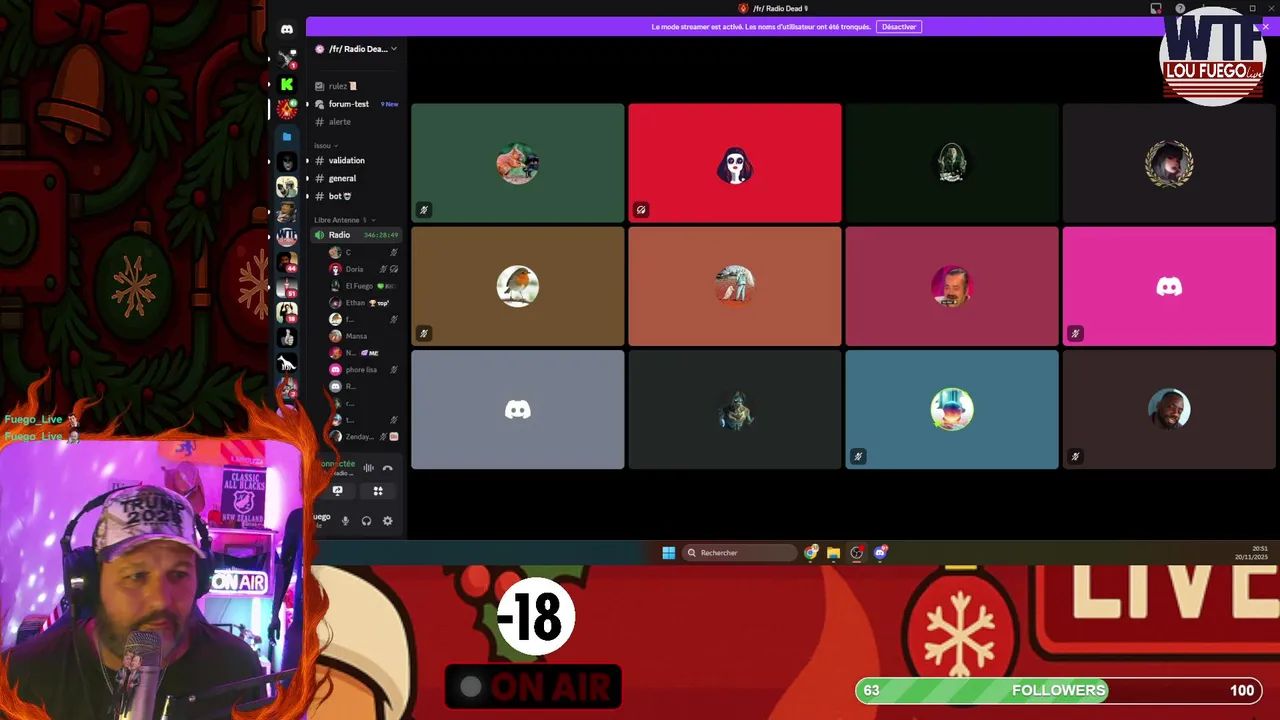Screen dimensions: 1280x720
Task: Open Chrome from the taskbar
Action: [x=811, y=553]
